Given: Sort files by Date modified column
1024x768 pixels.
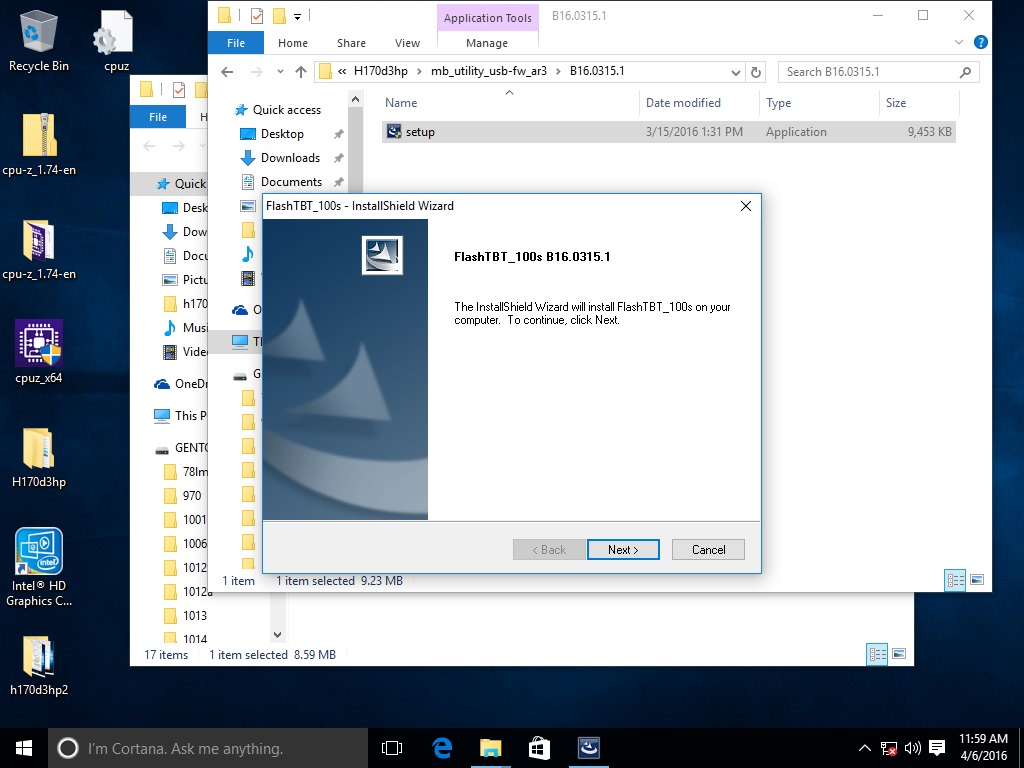Looking at the screenshot, I should tap(683, 103).
